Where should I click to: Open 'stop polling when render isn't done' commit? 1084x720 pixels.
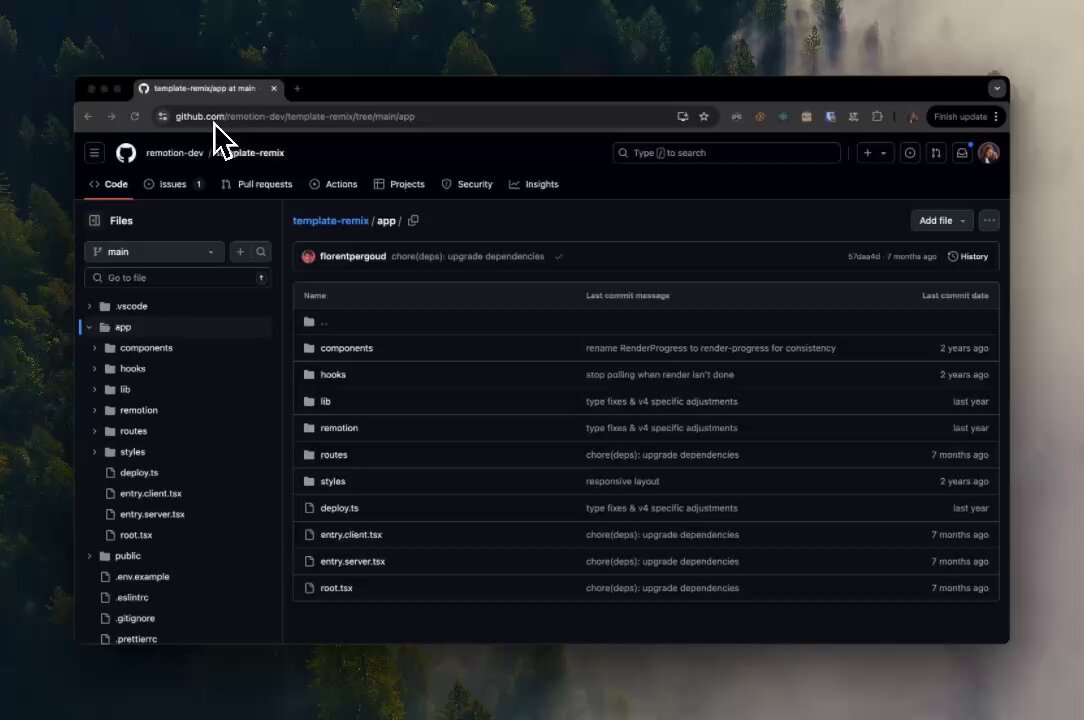point(660,375)
